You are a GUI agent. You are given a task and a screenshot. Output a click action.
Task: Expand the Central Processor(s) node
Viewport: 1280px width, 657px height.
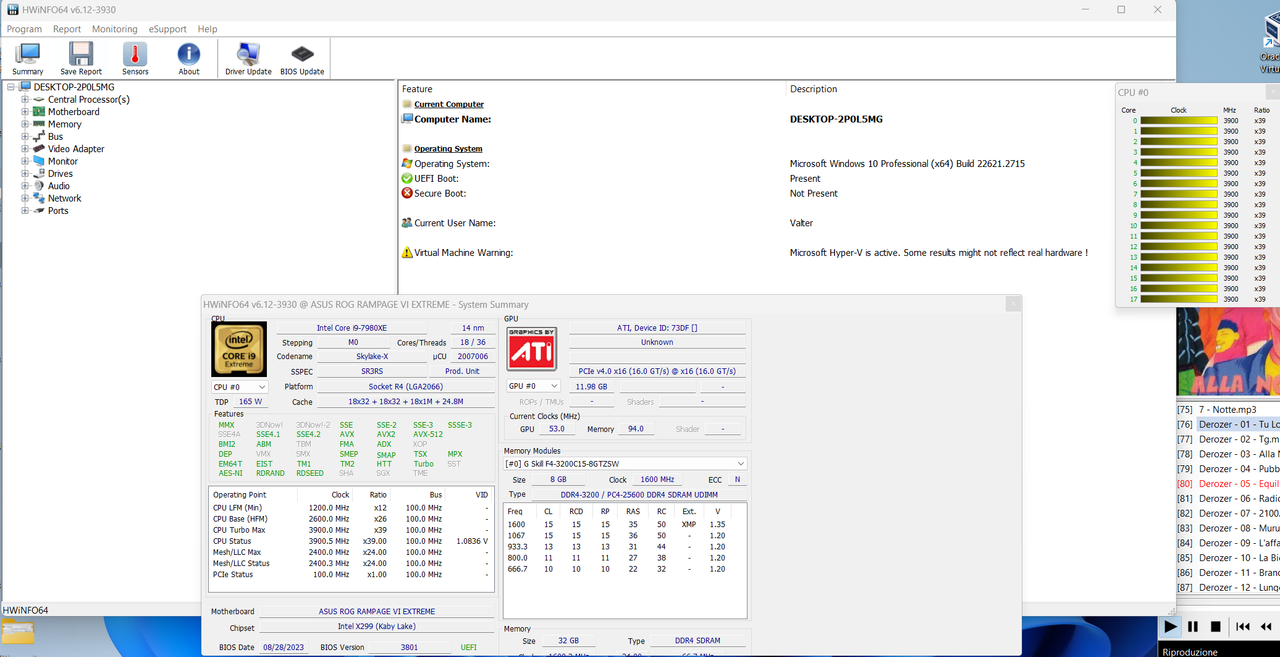[25, 99]
